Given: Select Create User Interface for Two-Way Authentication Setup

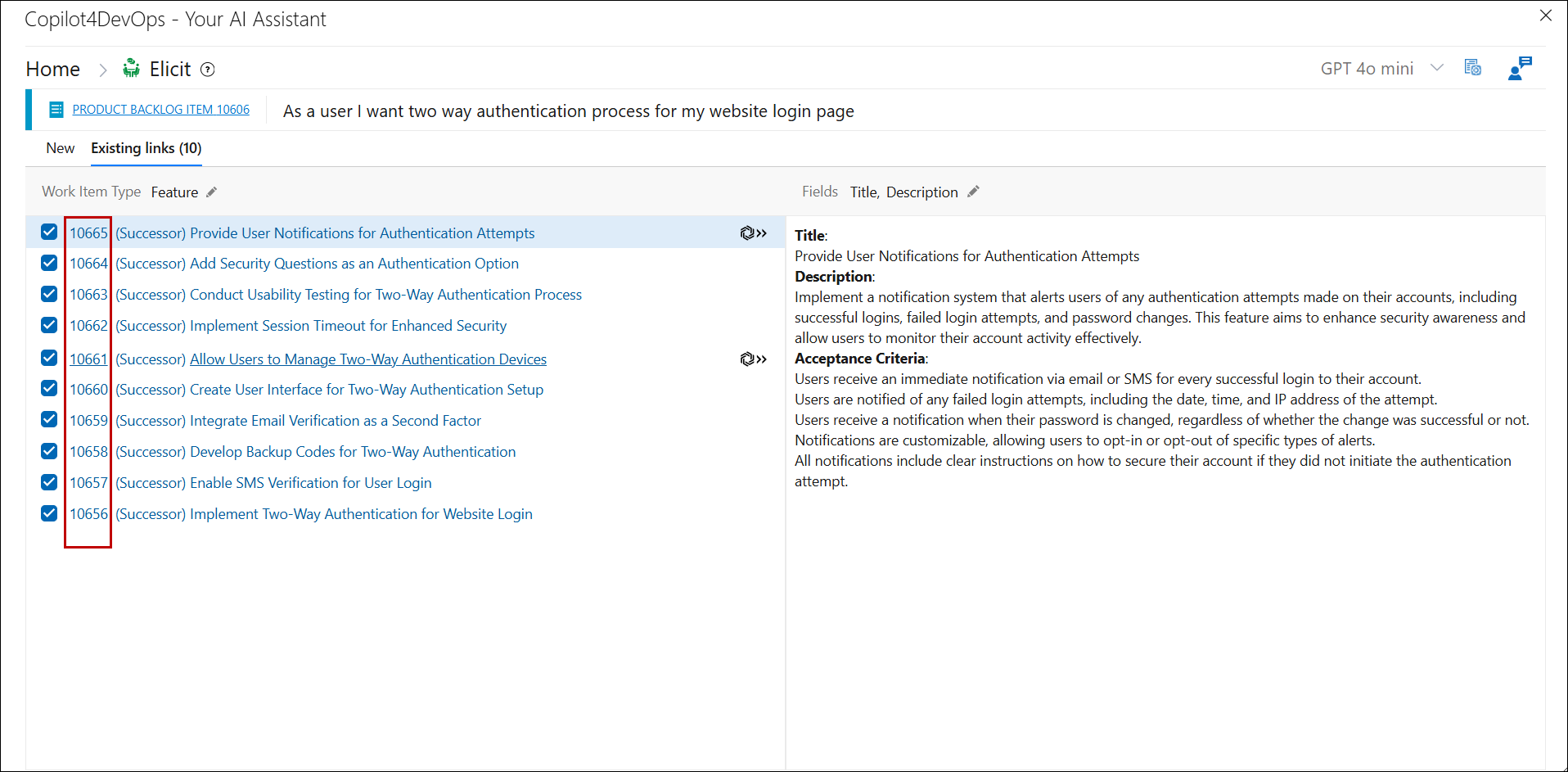Looking at the screenshot, I should pyautogui.click(x=367, y=390).
